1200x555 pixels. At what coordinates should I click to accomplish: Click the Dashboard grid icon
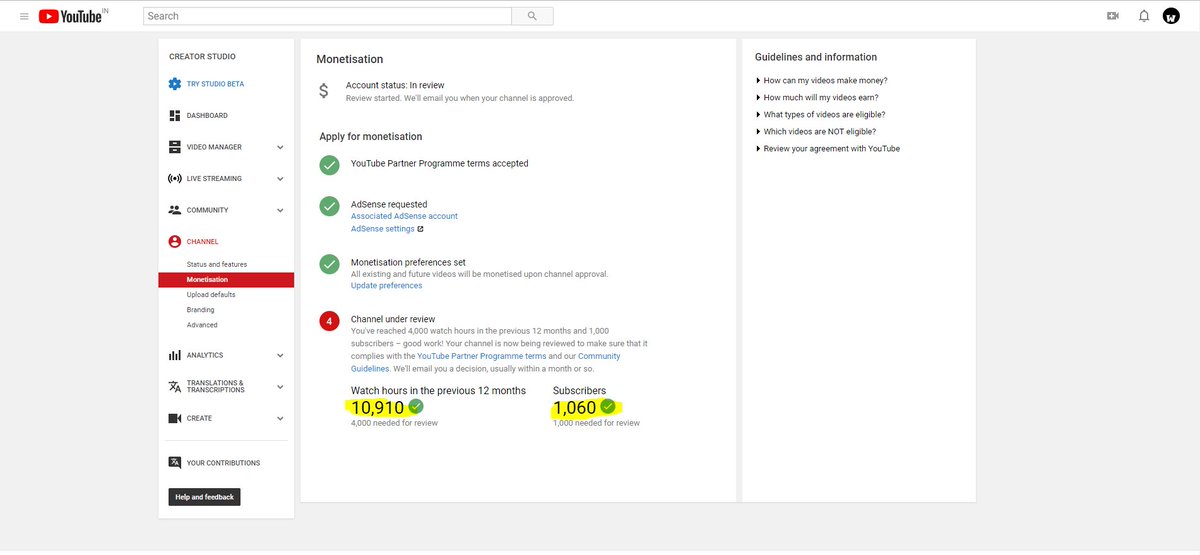175,116
